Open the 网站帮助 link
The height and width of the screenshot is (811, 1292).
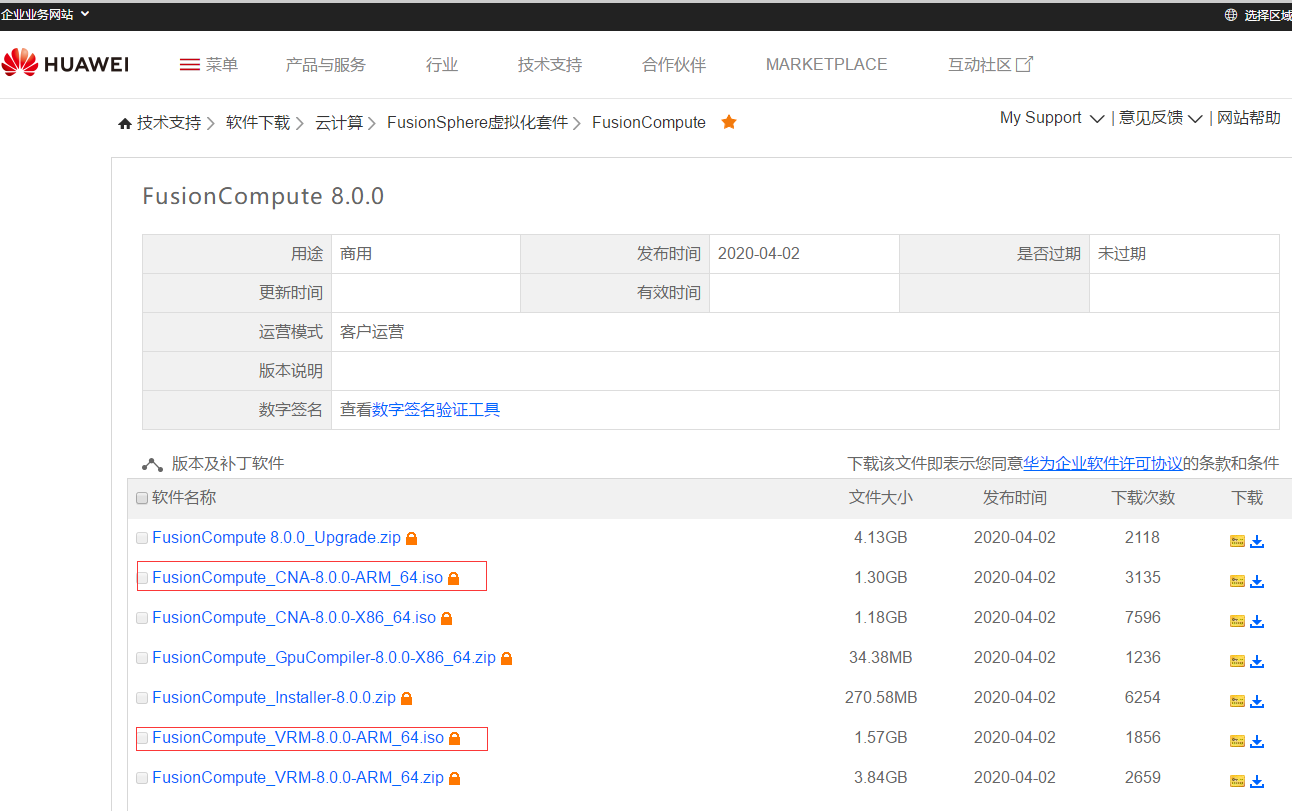pos(1249,118)
